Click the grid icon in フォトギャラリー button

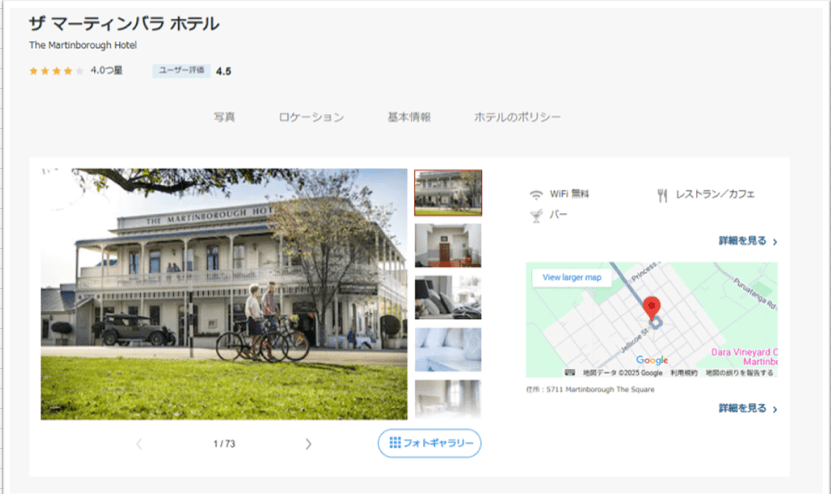pos(394,442)
